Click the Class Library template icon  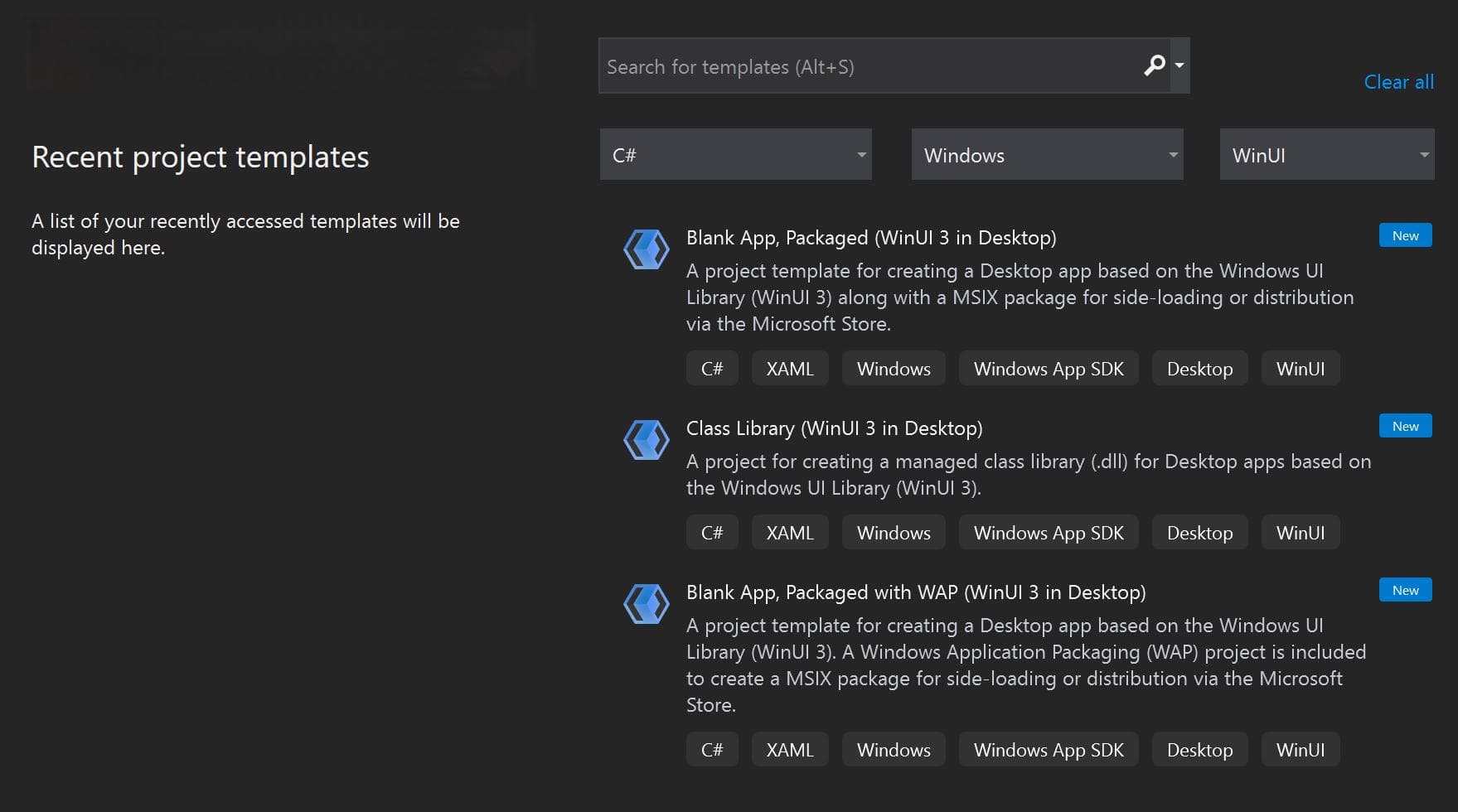[647, 440]
